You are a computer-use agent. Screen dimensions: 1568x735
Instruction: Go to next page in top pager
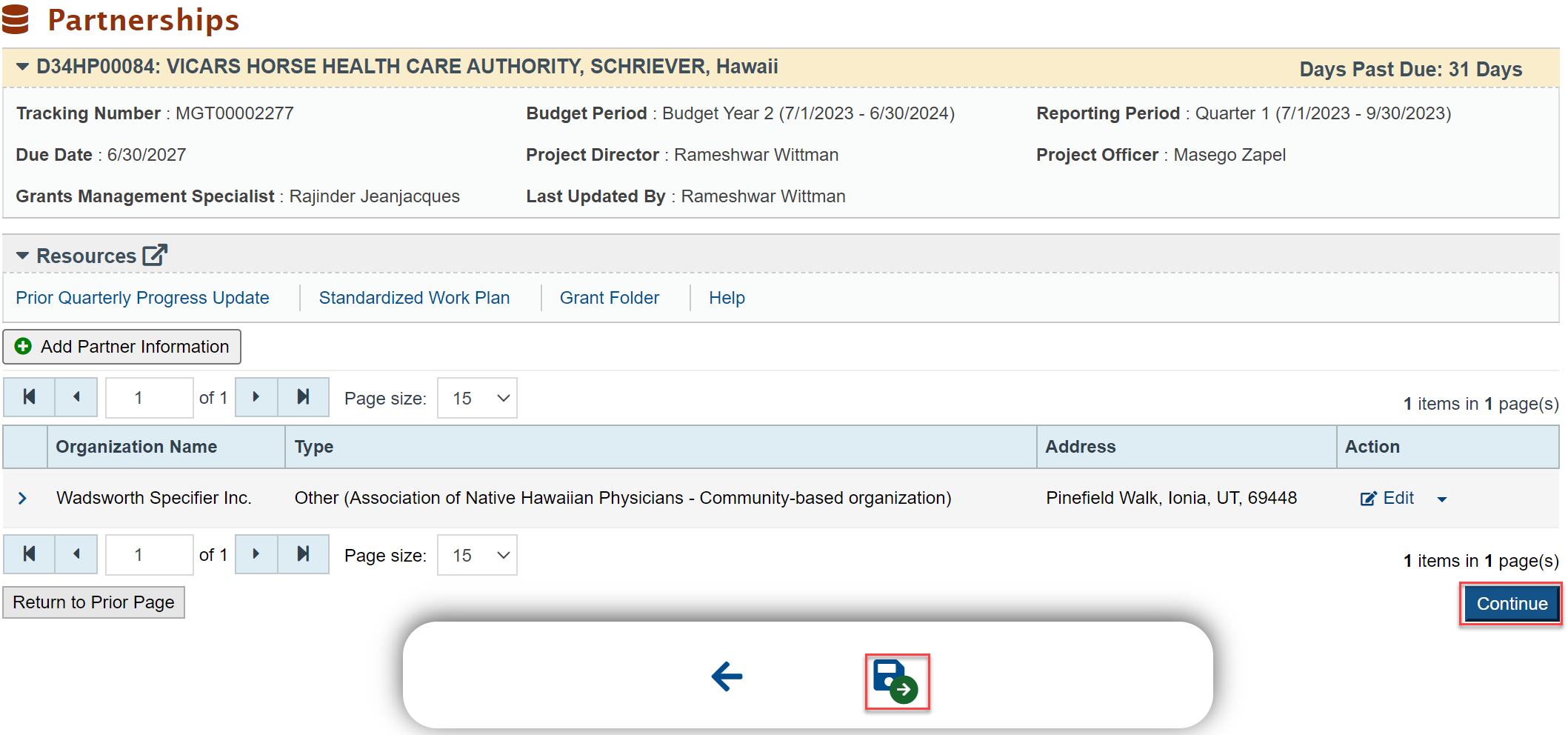[256, 397]
